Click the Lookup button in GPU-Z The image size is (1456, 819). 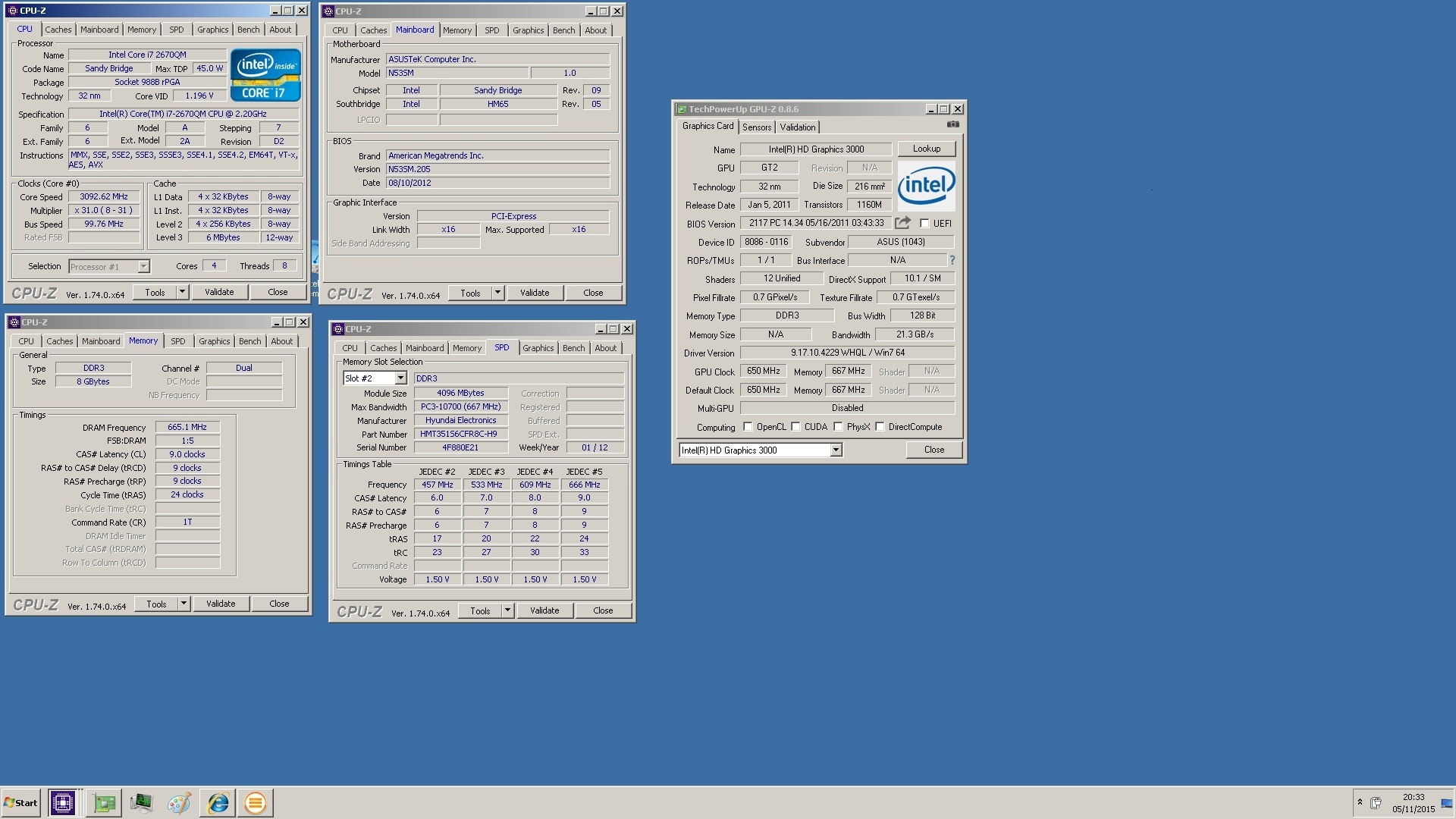927,149
